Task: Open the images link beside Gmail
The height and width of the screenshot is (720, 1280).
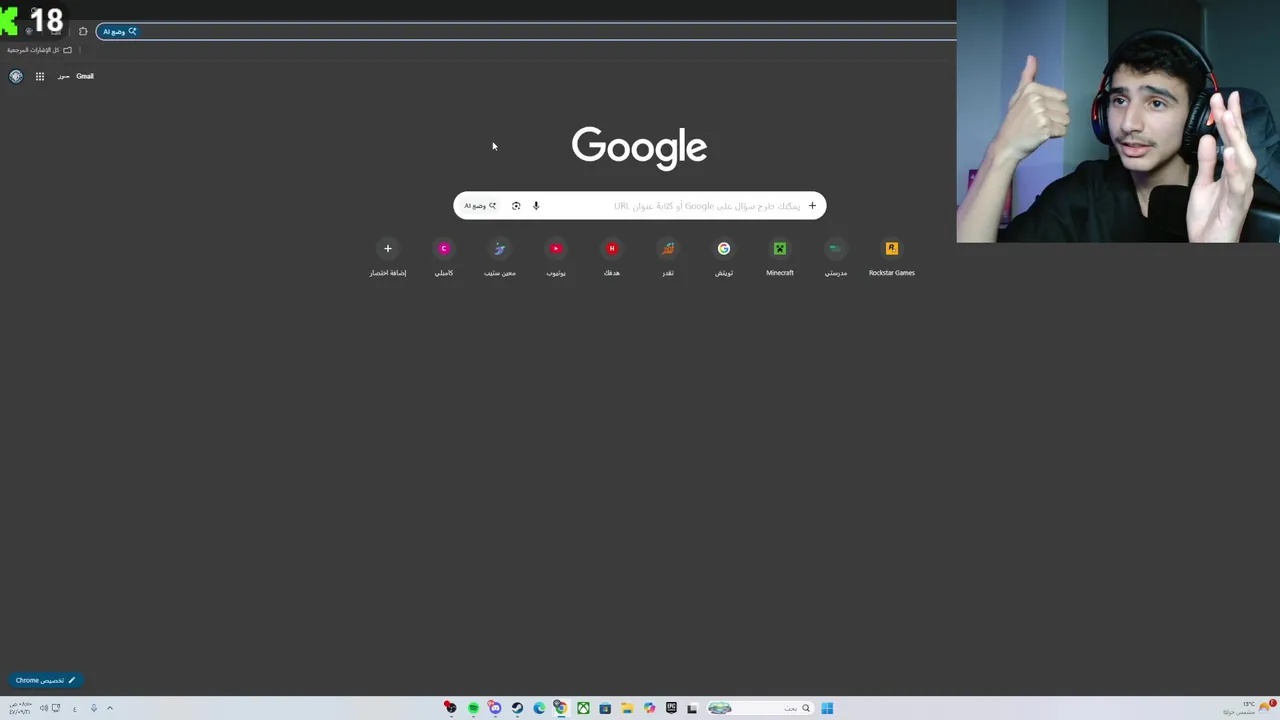Action: [x=63, y=77]
